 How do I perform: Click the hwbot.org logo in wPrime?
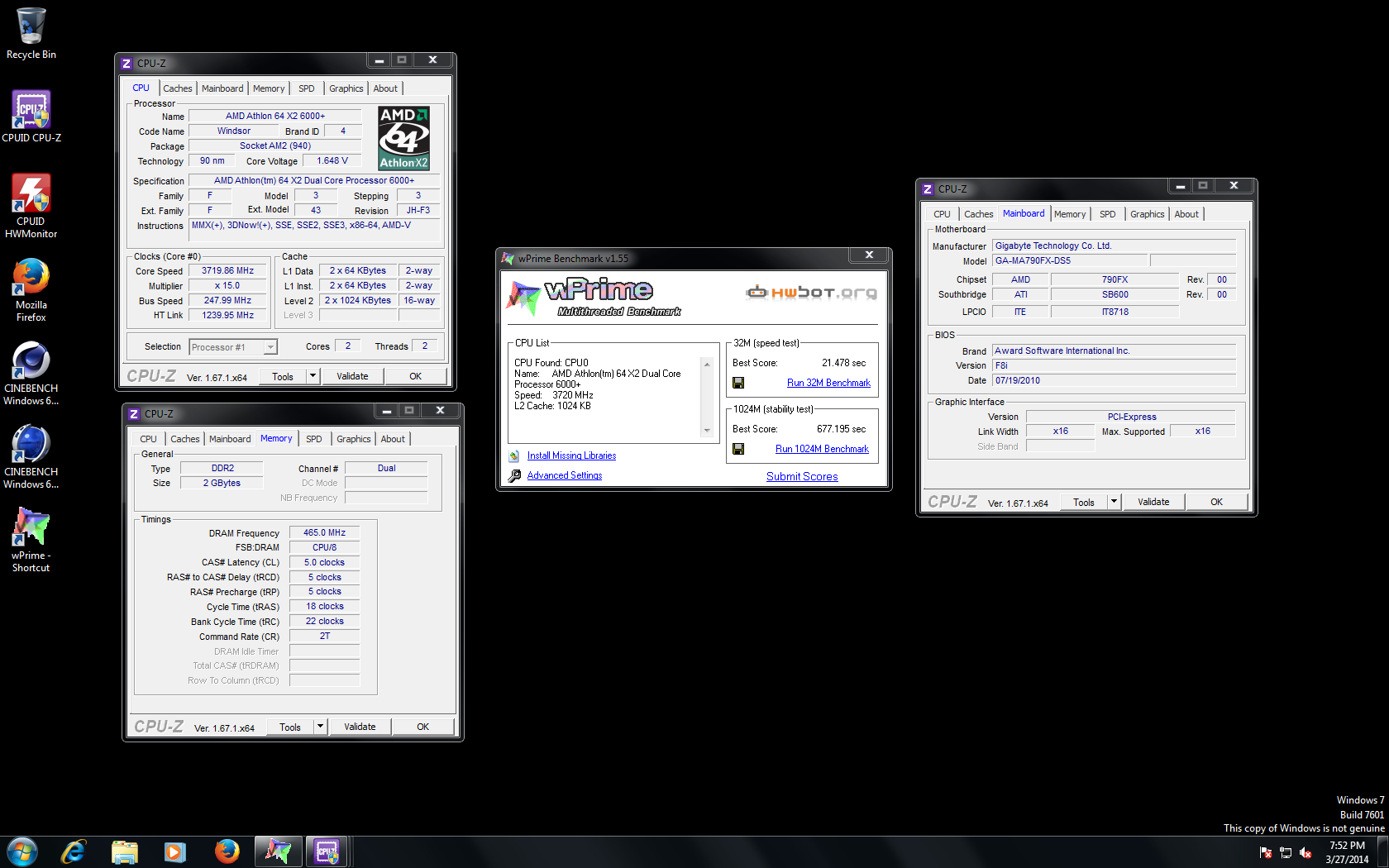811,292
